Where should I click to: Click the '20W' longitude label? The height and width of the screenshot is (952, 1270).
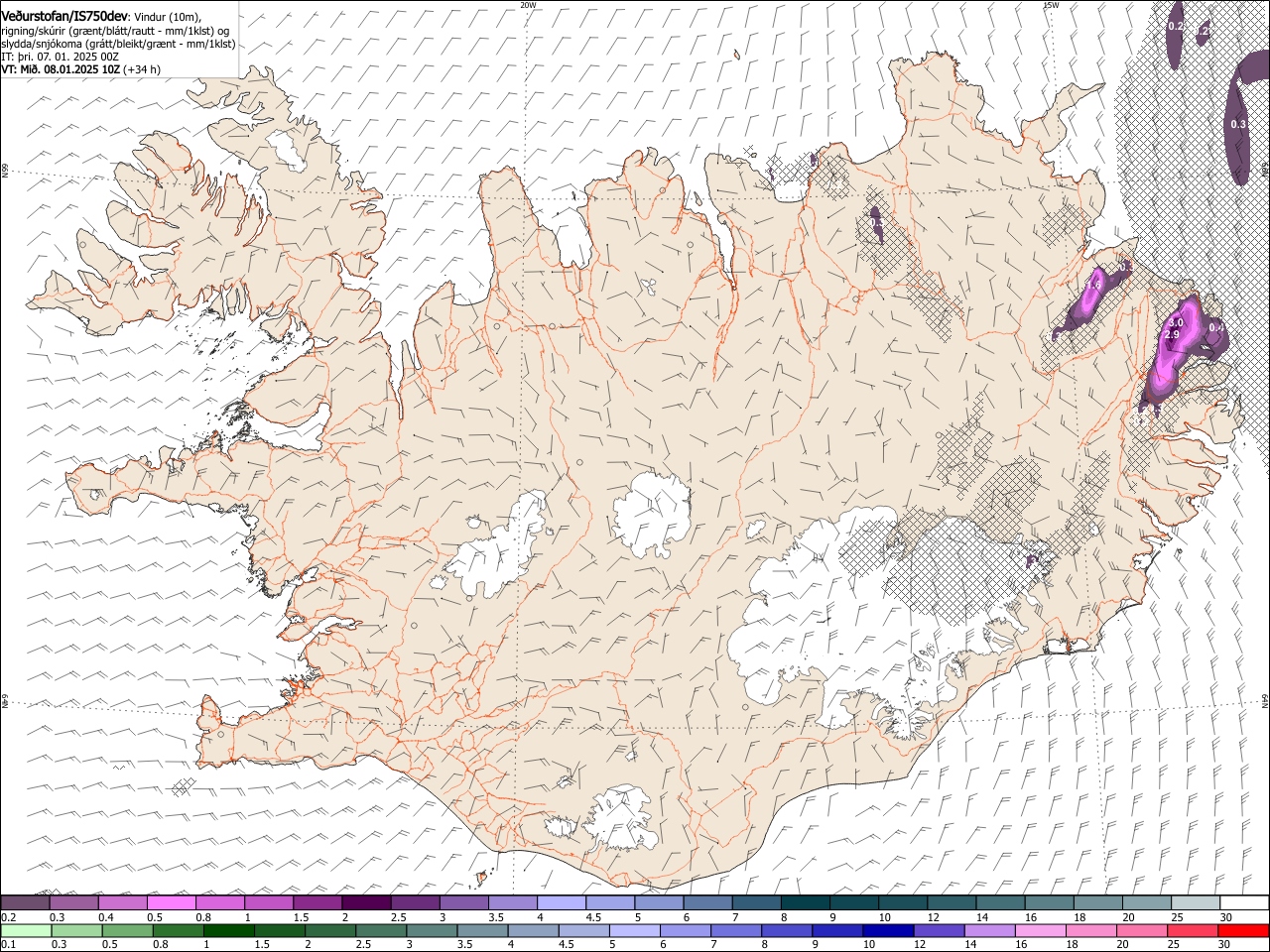pos(528,5)
